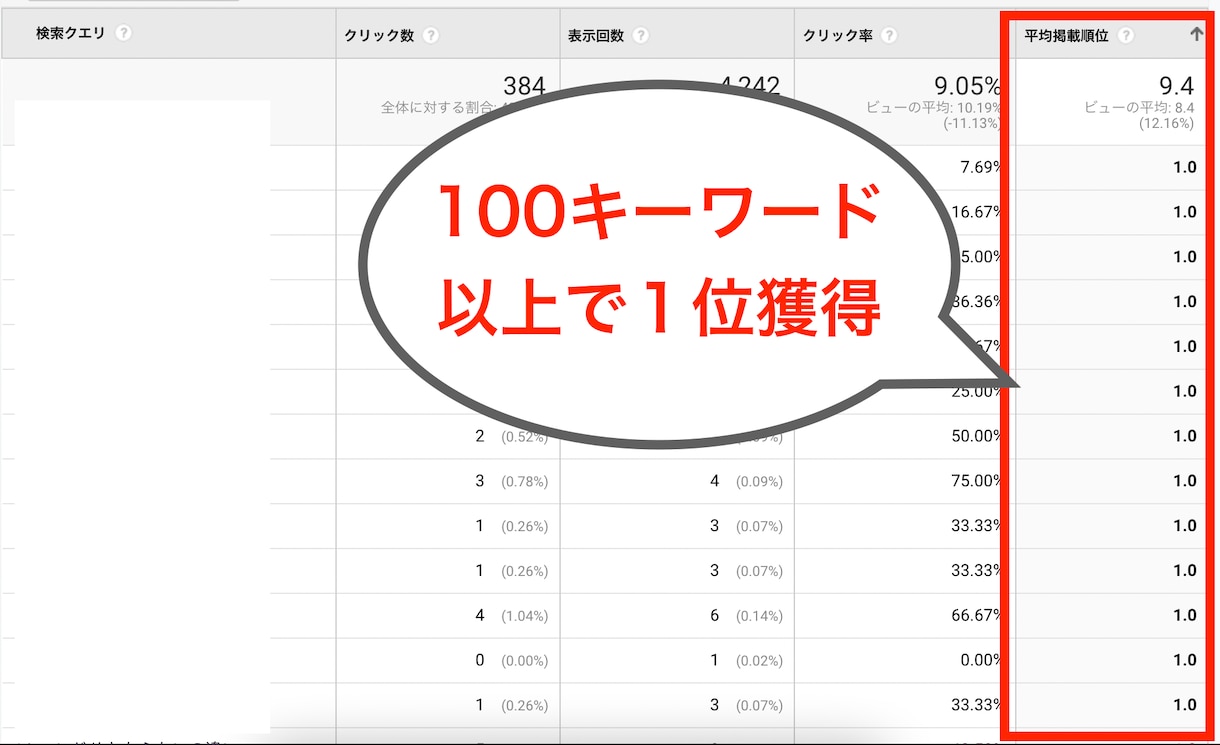Sort by the 検索クエリ column header
Screen dimensions: 1220x745
[70, 33]
